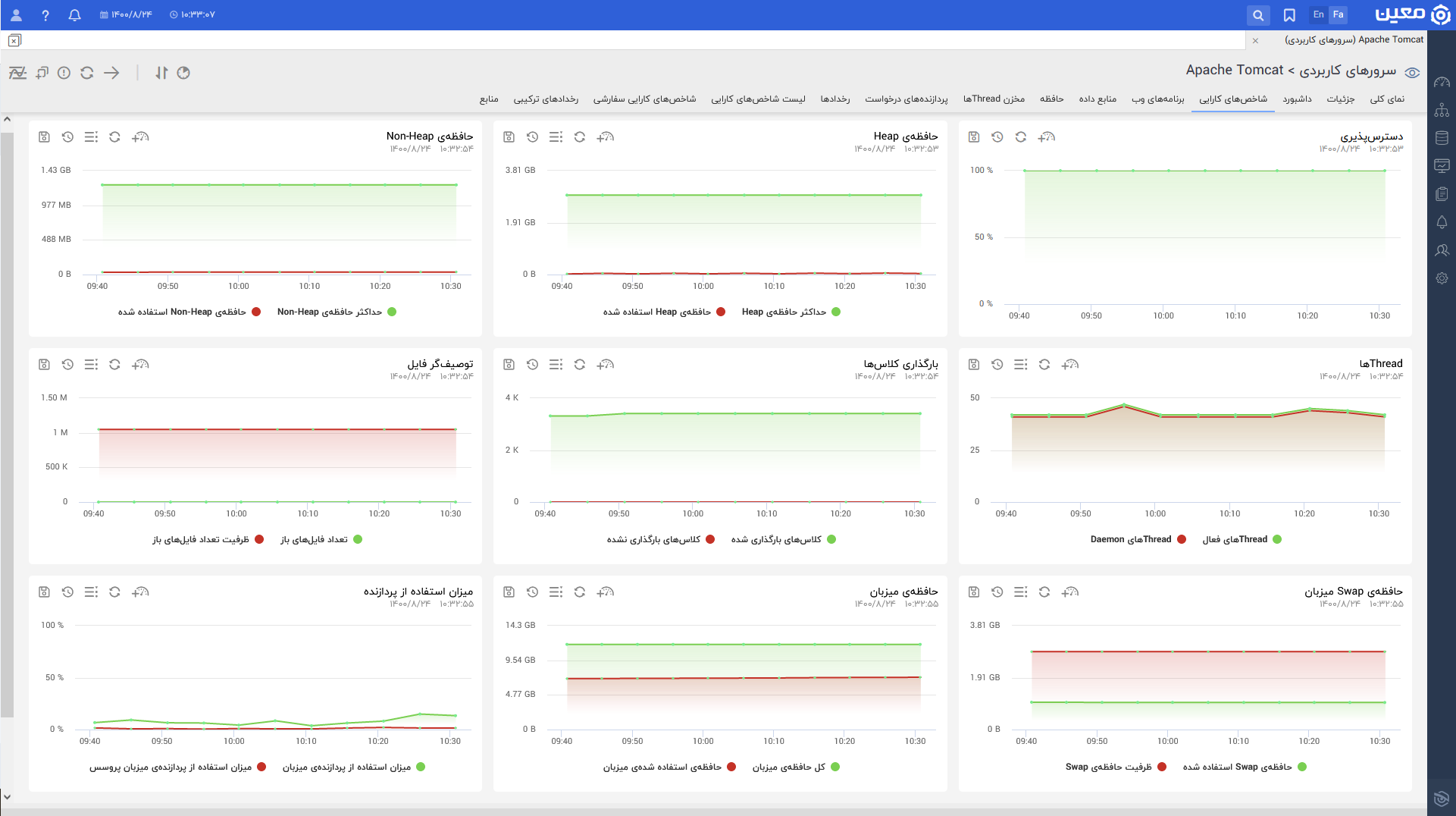Click the search magnifier button
Image resolution: width=1456 pixels, height=816 pixels.
pos(1258,15)
